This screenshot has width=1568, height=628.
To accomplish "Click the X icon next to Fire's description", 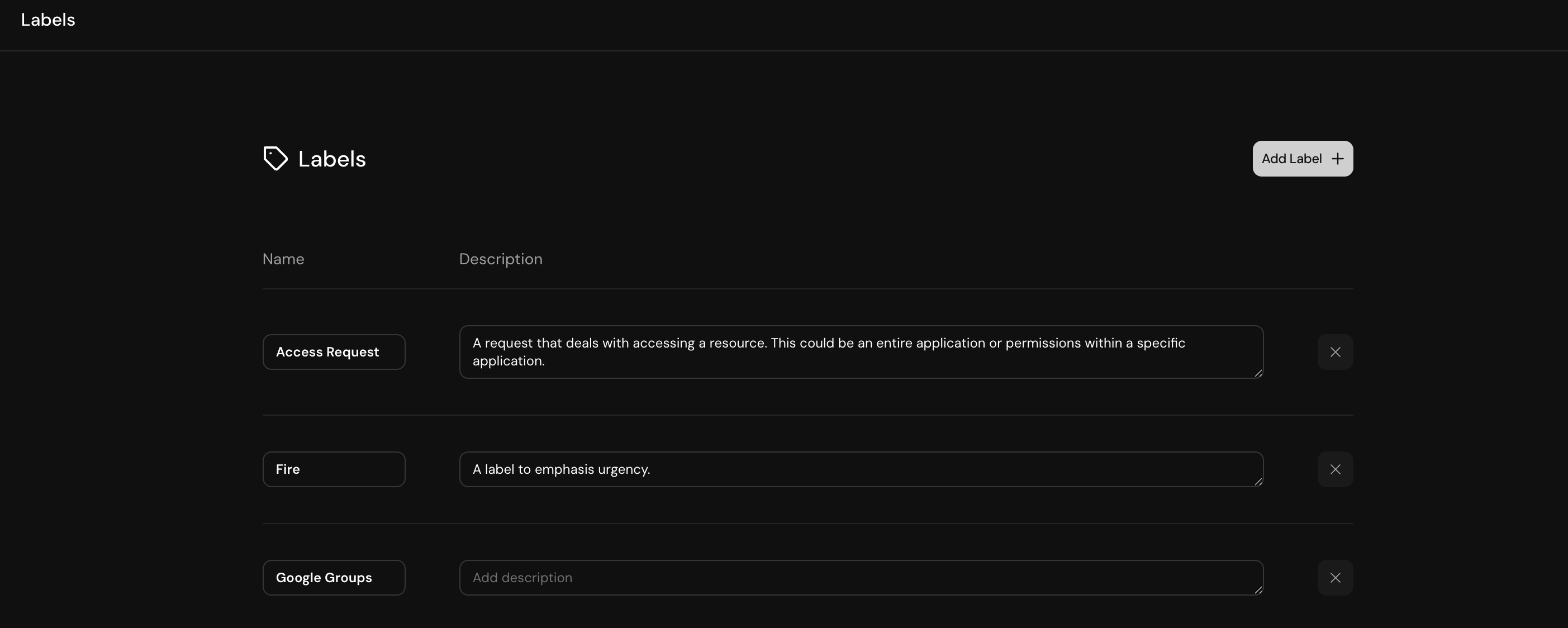I will click(1335, 469).
